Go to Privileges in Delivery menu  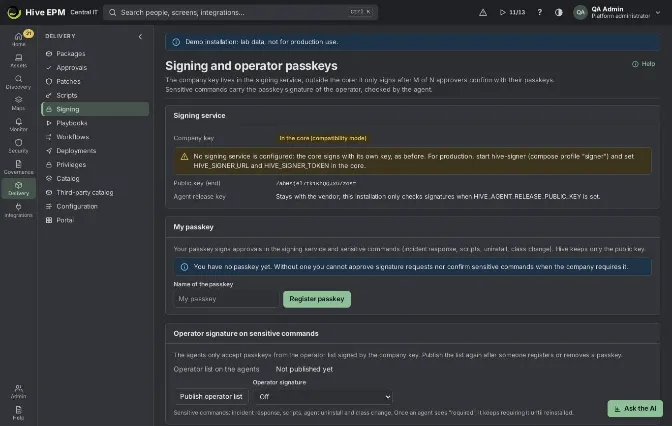point(95,165)
